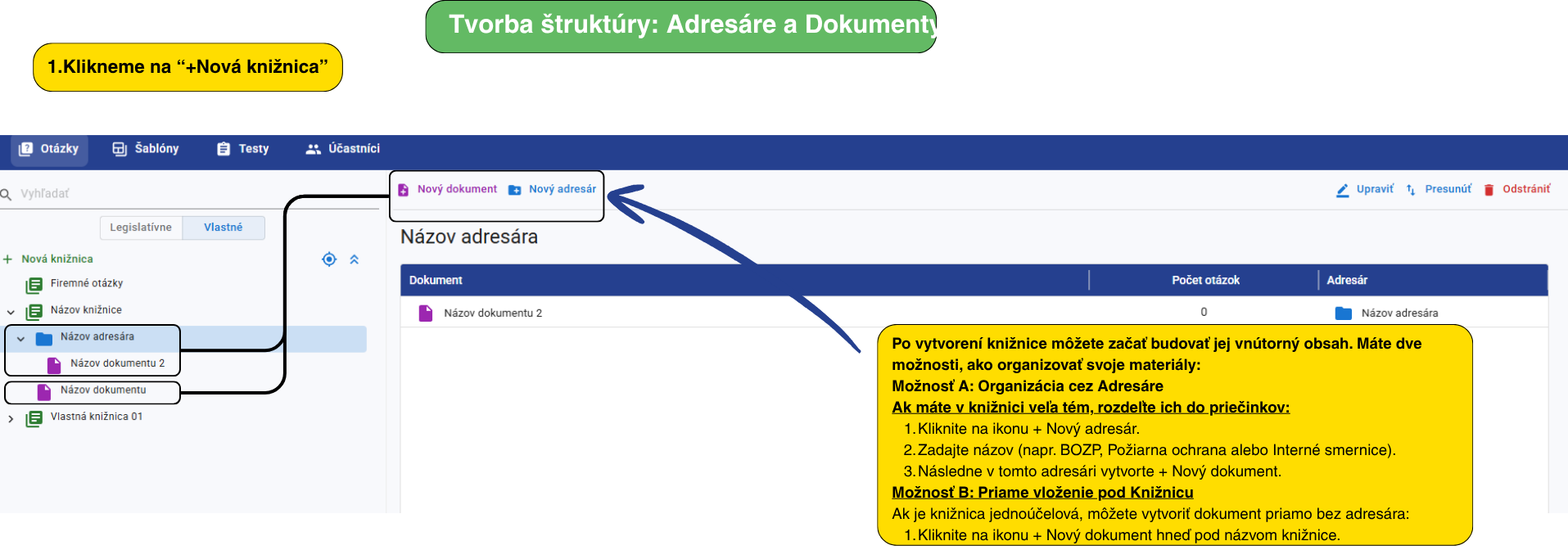
Task: Switch to Legislatívne library view
Action: 141,228
